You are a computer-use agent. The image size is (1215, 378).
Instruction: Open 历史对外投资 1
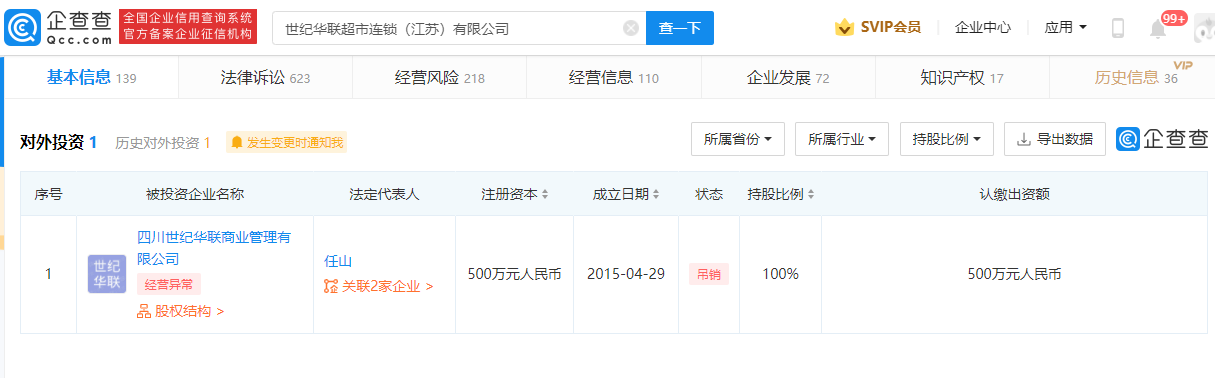(x=163, y=143)
